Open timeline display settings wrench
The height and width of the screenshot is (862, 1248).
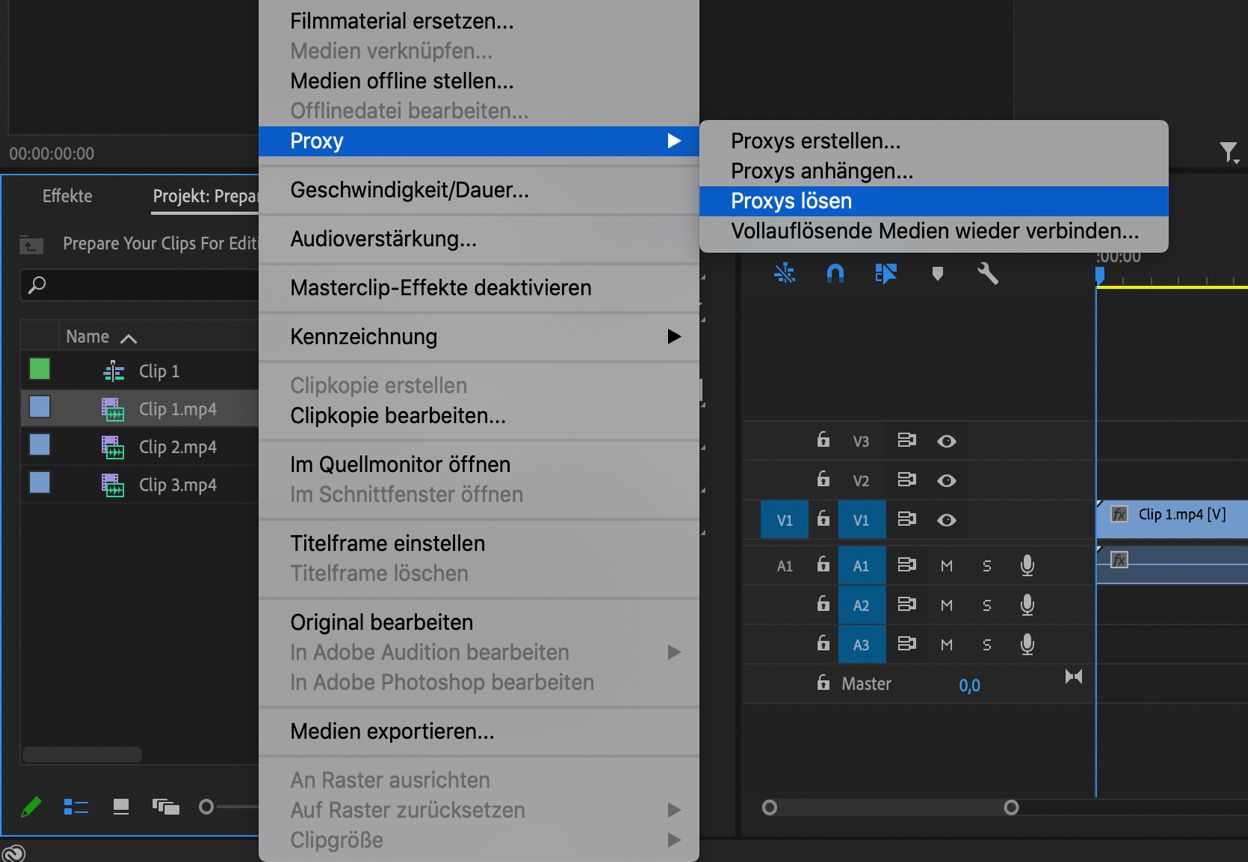coord(988,273)
